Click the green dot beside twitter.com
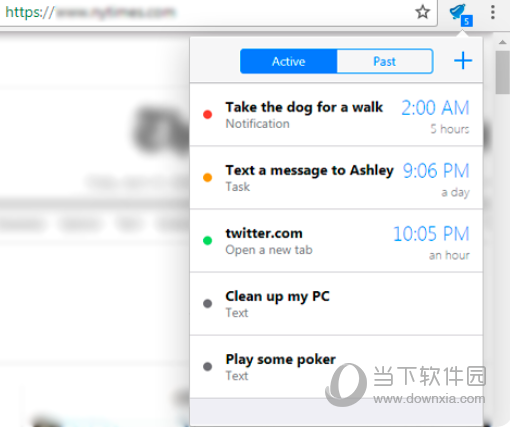This screenshot has height=428, width=510. pyautogui.click(x=207, y=240)
